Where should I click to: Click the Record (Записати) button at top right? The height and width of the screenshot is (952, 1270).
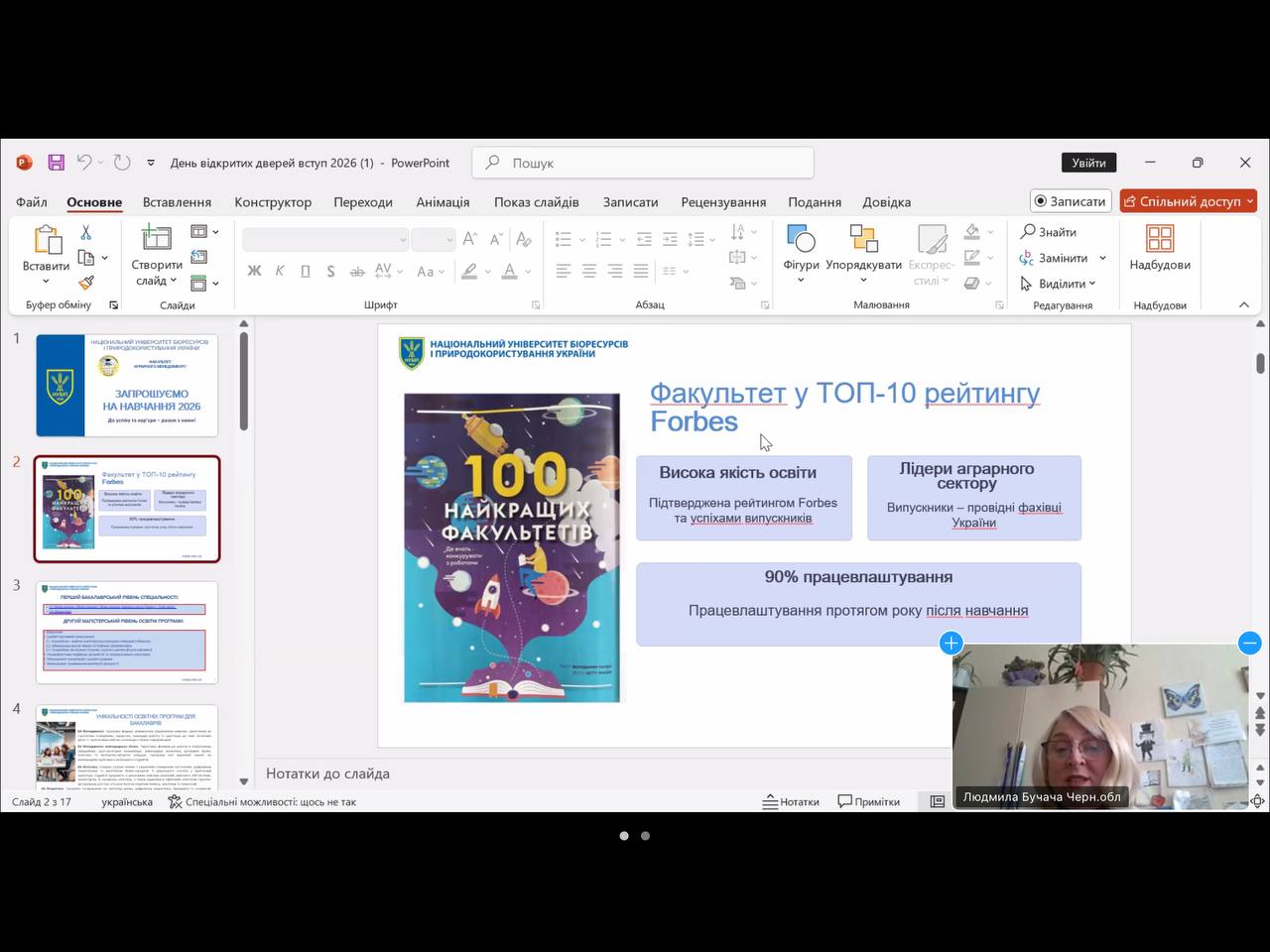[x=1070, y=201]
